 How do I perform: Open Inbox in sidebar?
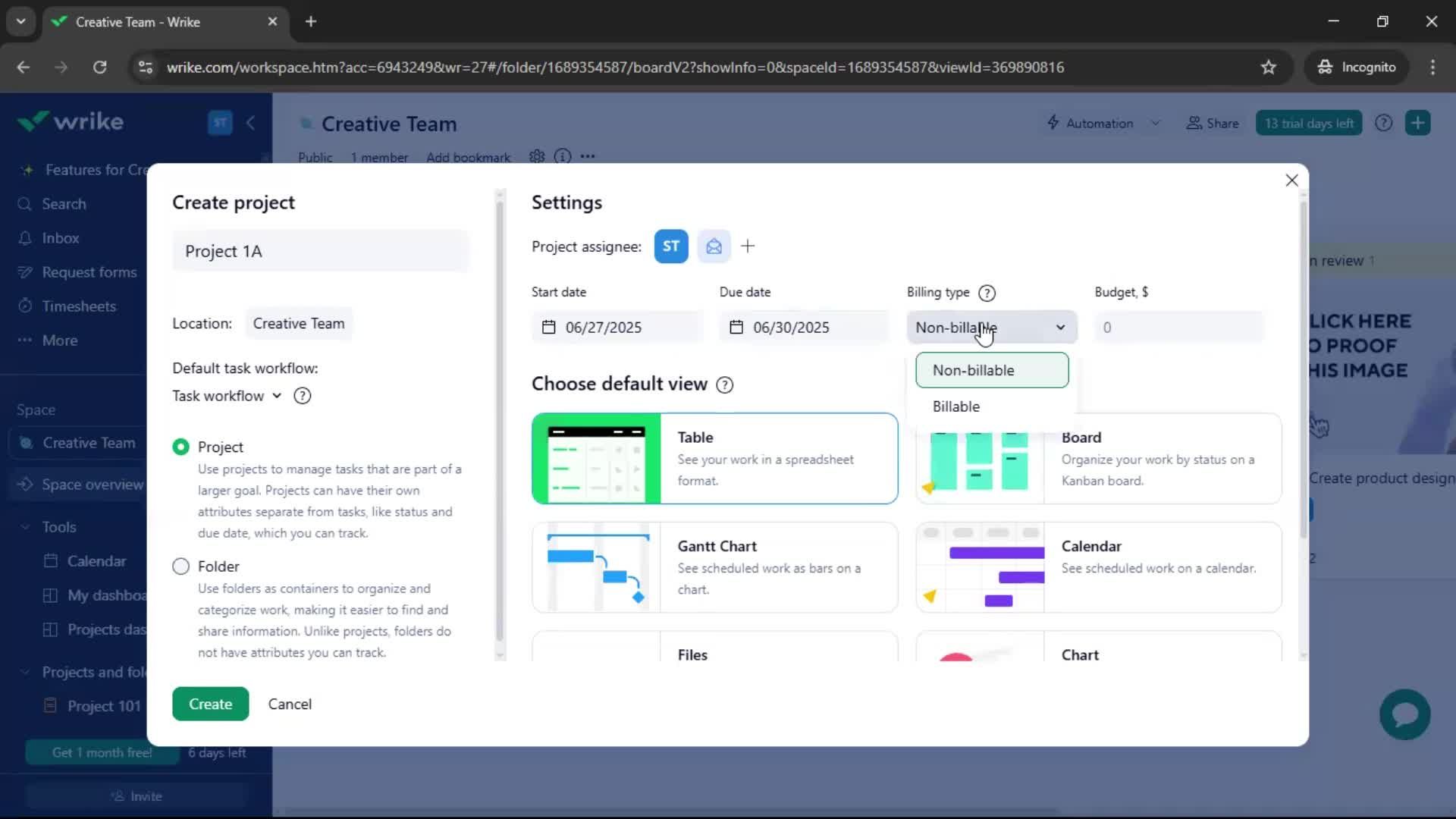[61, 238]
